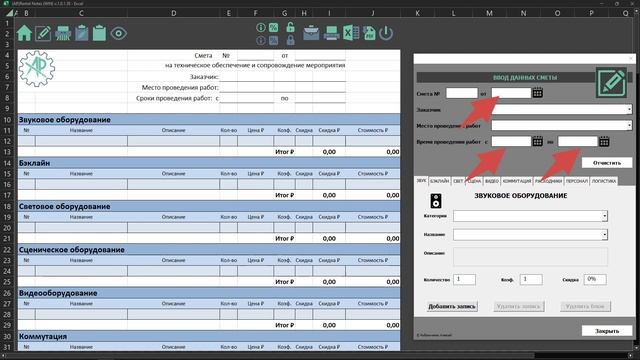Image resolution: width=640 pixels, height=360 pixels.
Task: Click the printer icon in the toolbar
Action: [x=331, y=33]
